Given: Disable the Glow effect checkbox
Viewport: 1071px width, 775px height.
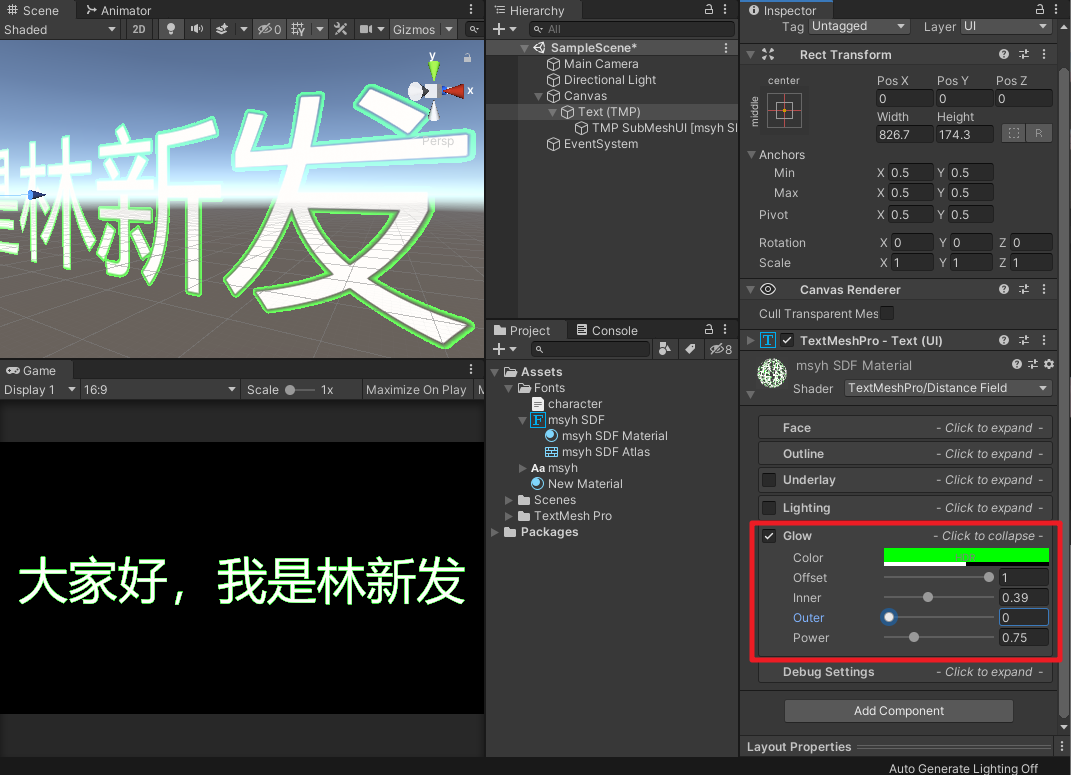Looking at the screenshot, I should tap(769, 535).
